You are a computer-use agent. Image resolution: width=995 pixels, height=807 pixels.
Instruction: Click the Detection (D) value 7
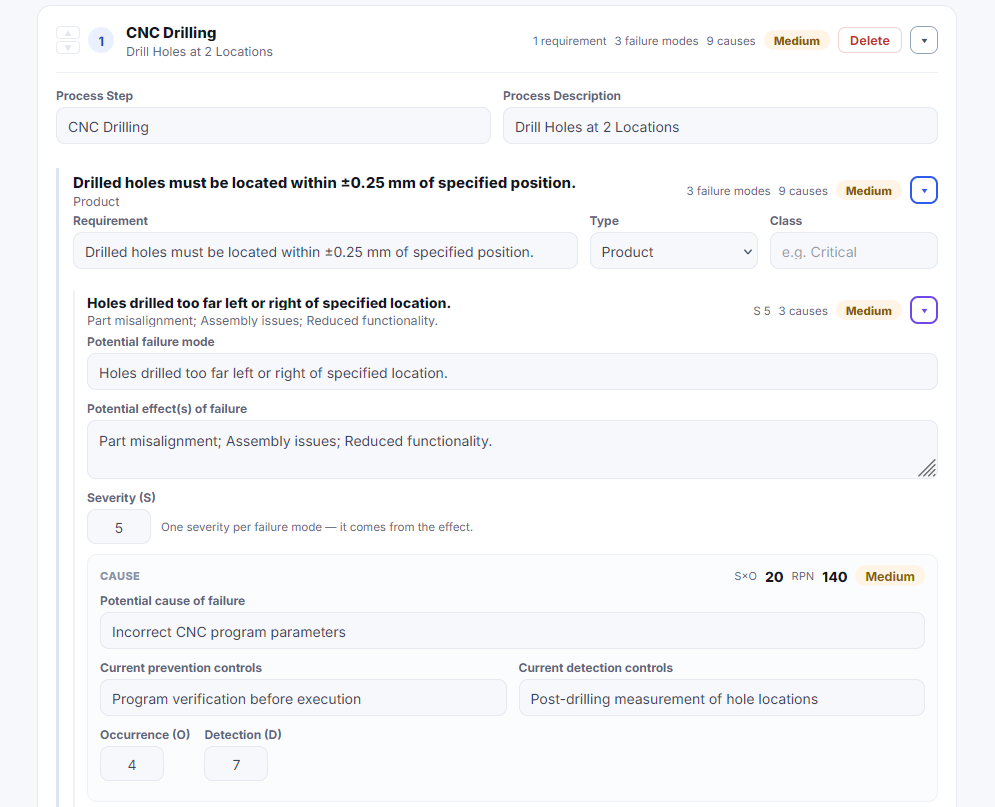tap(236, 764)
